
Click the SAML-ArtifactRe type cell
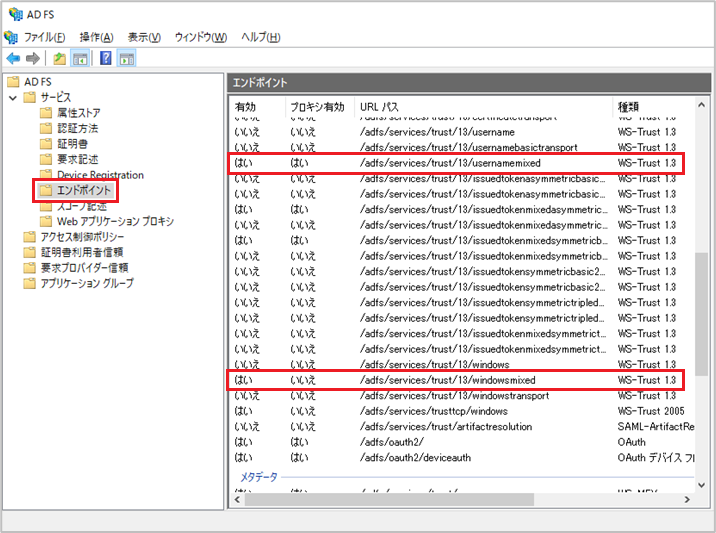pyautogui.click(x=656, y=427)
